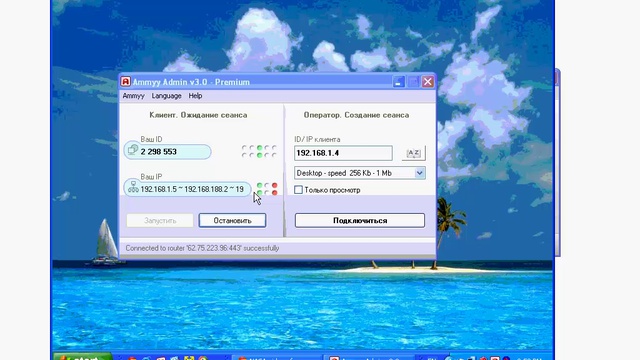Click the ID status indicator lights
This screenshot has height=360, width=640.
[x=259, y=151]
